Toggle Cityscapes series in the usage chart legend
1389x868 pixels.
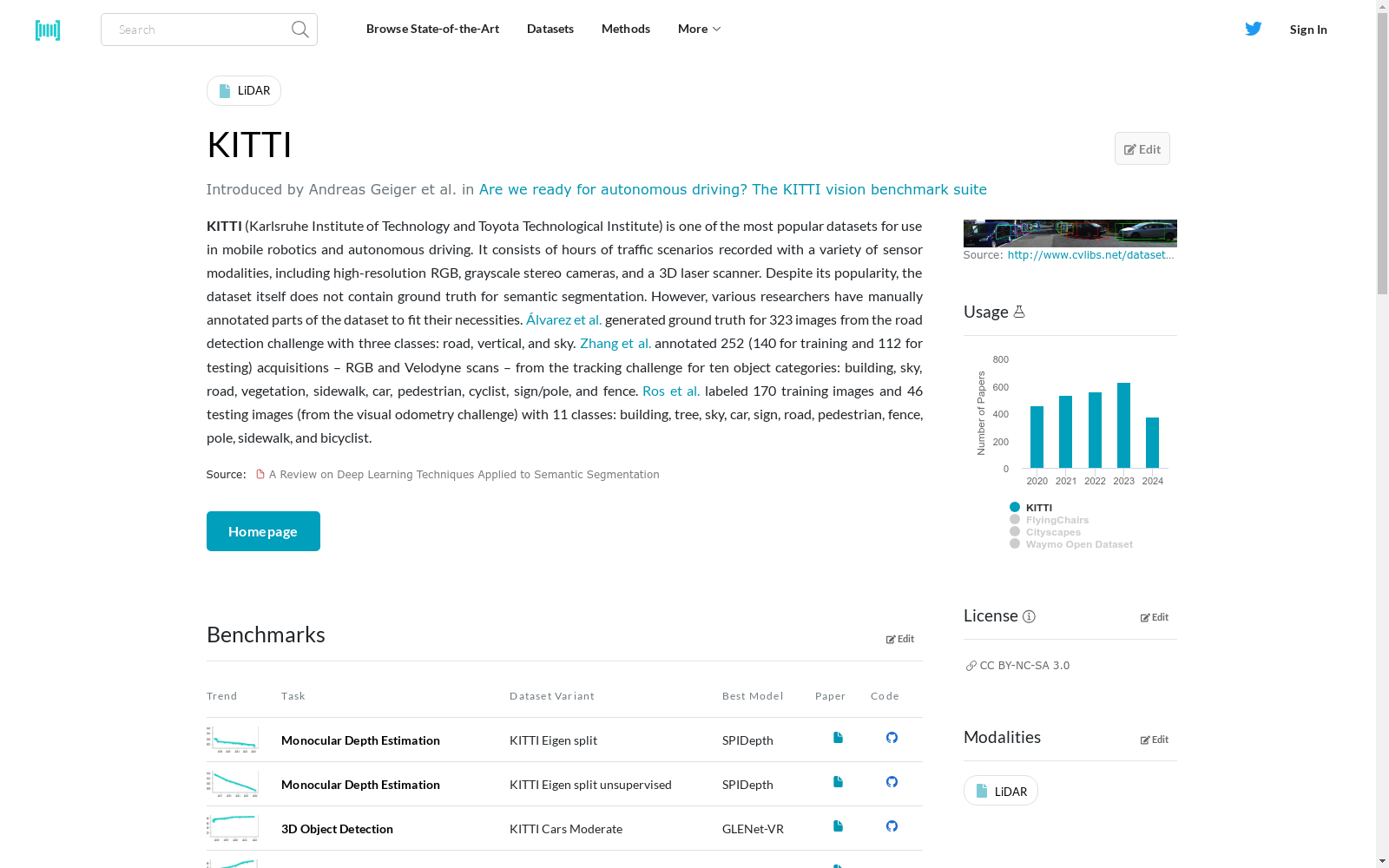tap(1045, 532)
